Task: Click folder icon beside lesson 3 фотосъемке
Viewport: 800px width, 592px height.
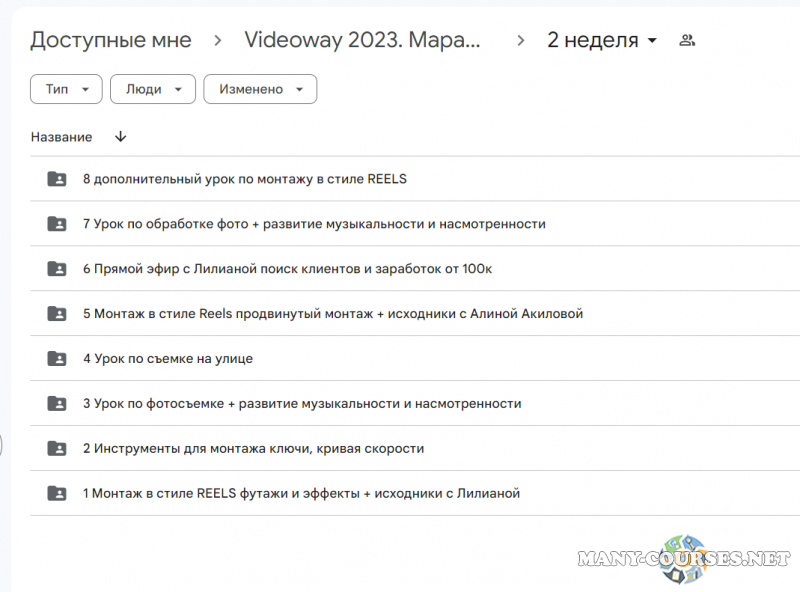Action: (x=57, y=404)
